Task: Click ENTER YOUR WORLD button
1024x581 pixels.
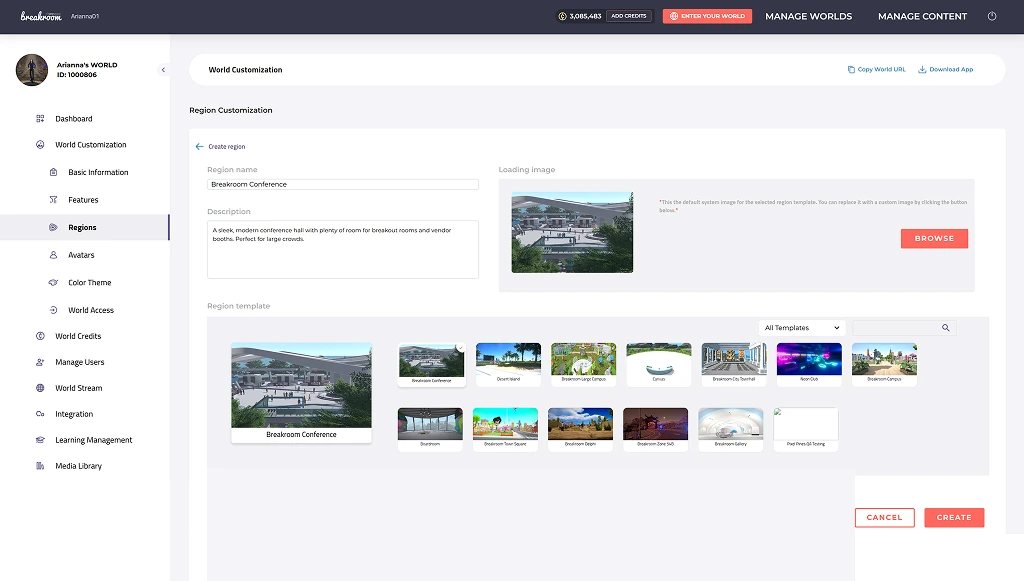Action: tap(707, 16)
